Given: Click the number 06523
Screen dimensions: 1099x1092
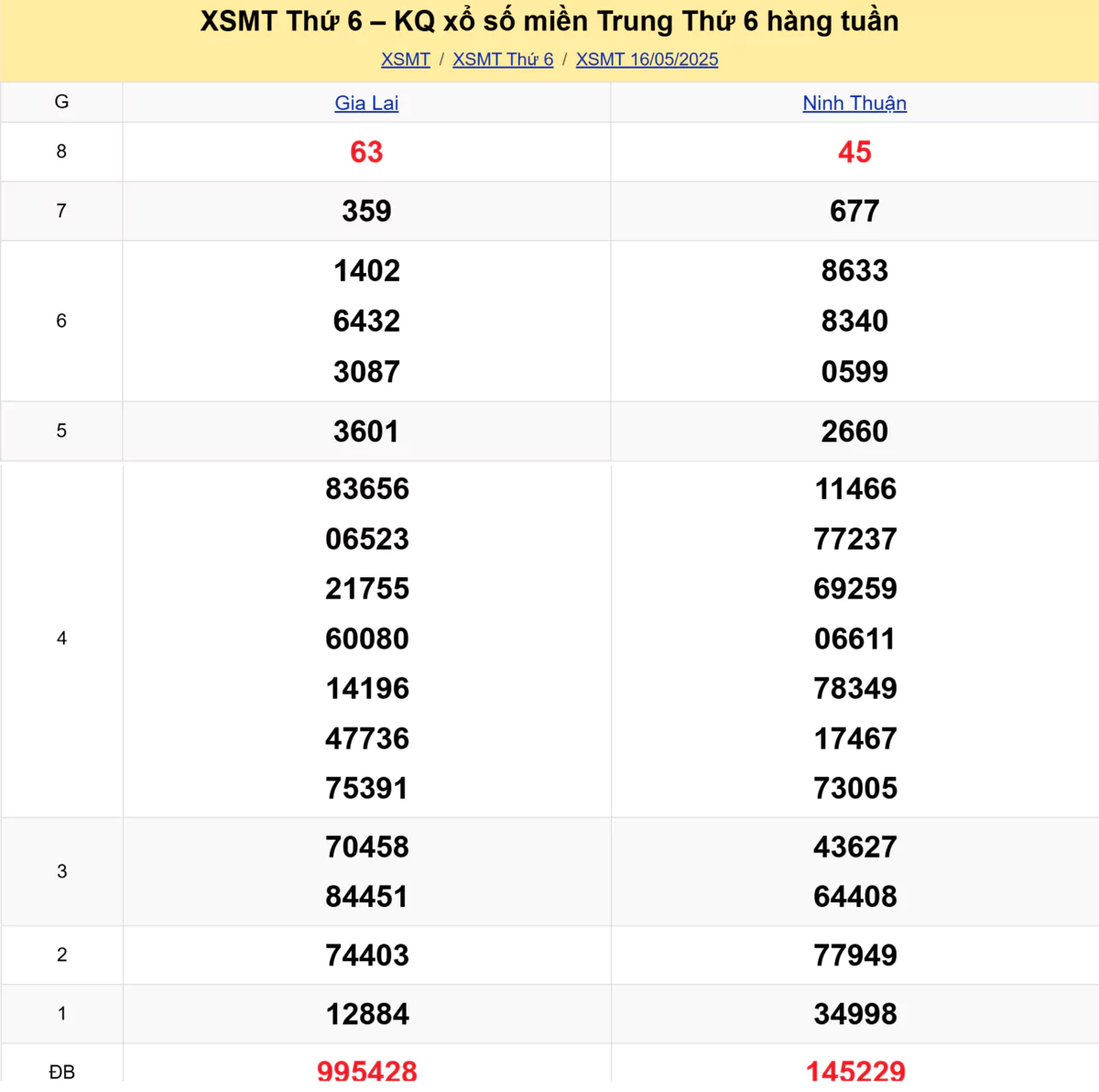Looking at the screenshot, I should (x=367, y=540).
